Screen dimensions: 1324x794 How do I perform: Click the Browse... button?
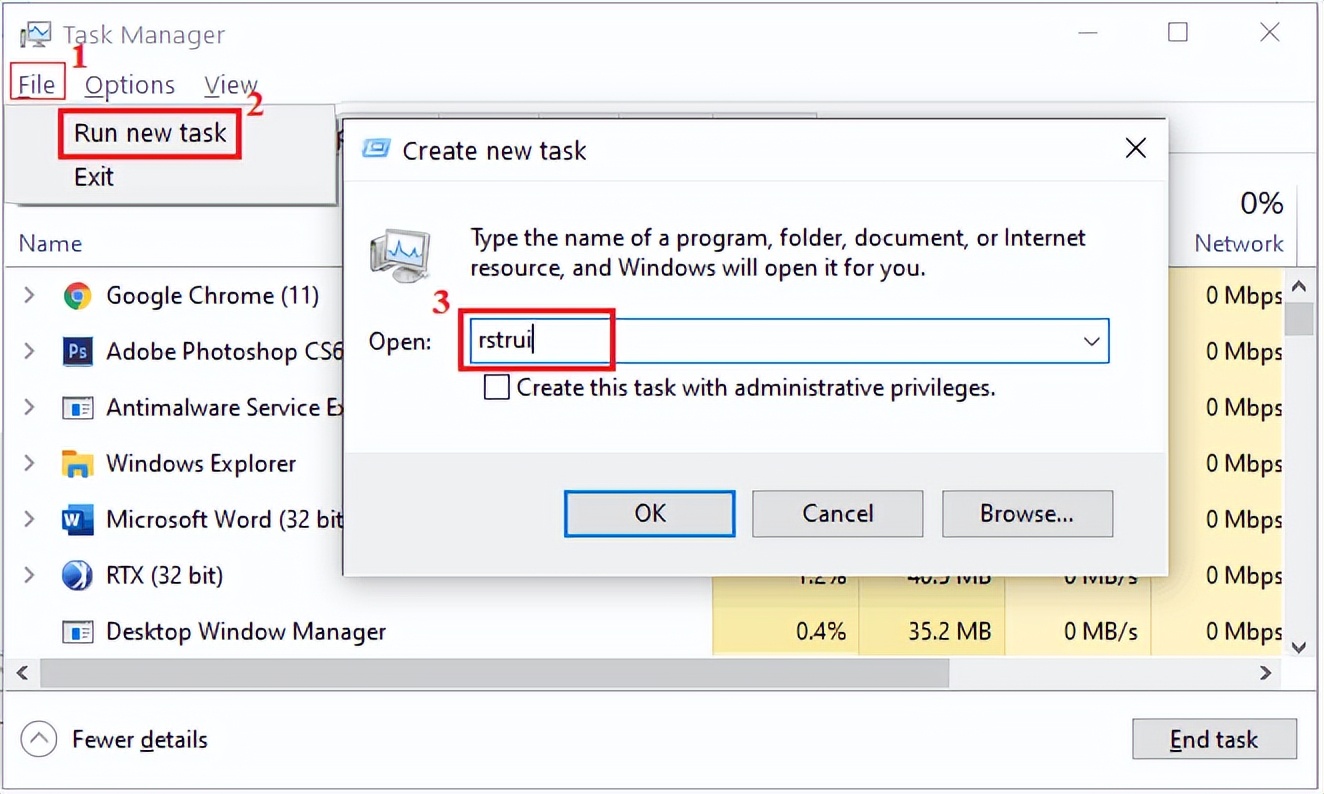coord(1027,514)
